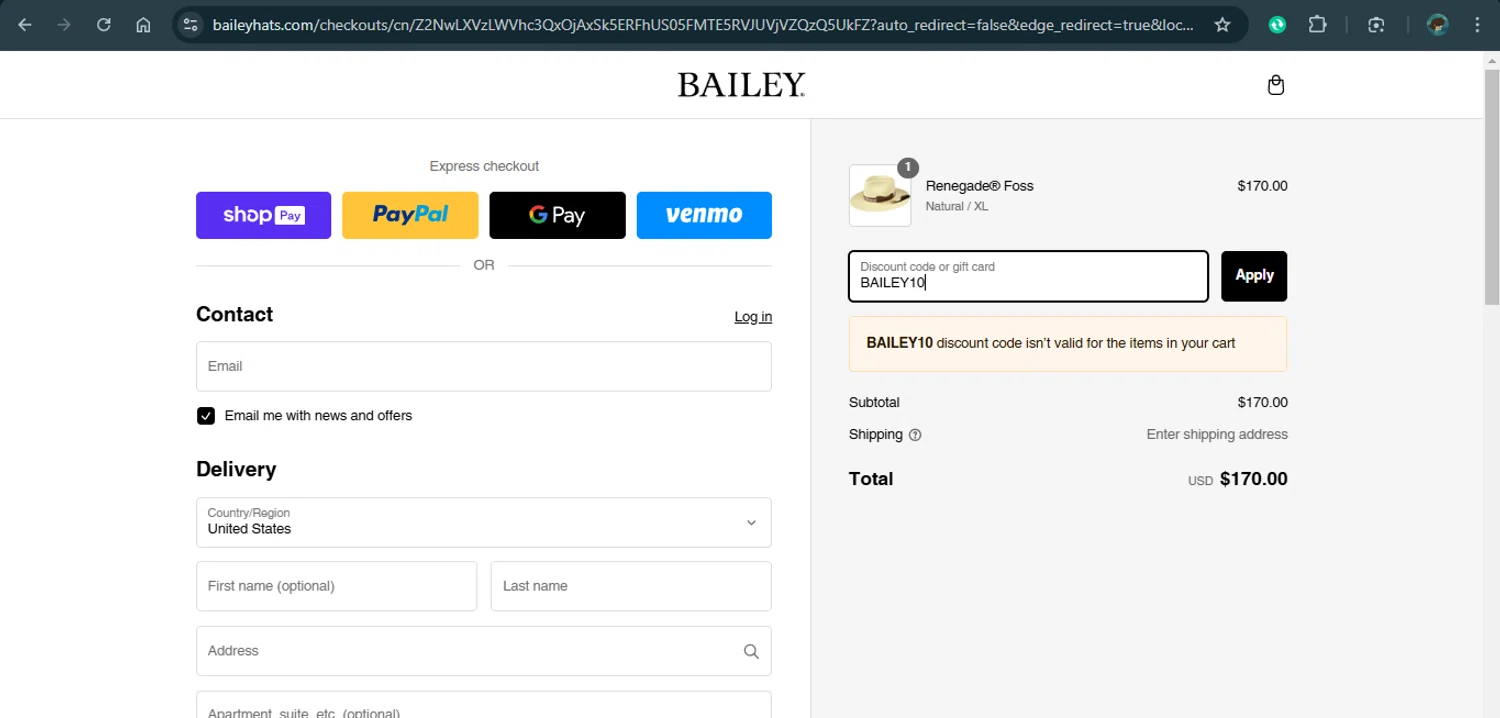Click the Total amount $170.00
This screenshot has height=718, width=1500.
1254,479
